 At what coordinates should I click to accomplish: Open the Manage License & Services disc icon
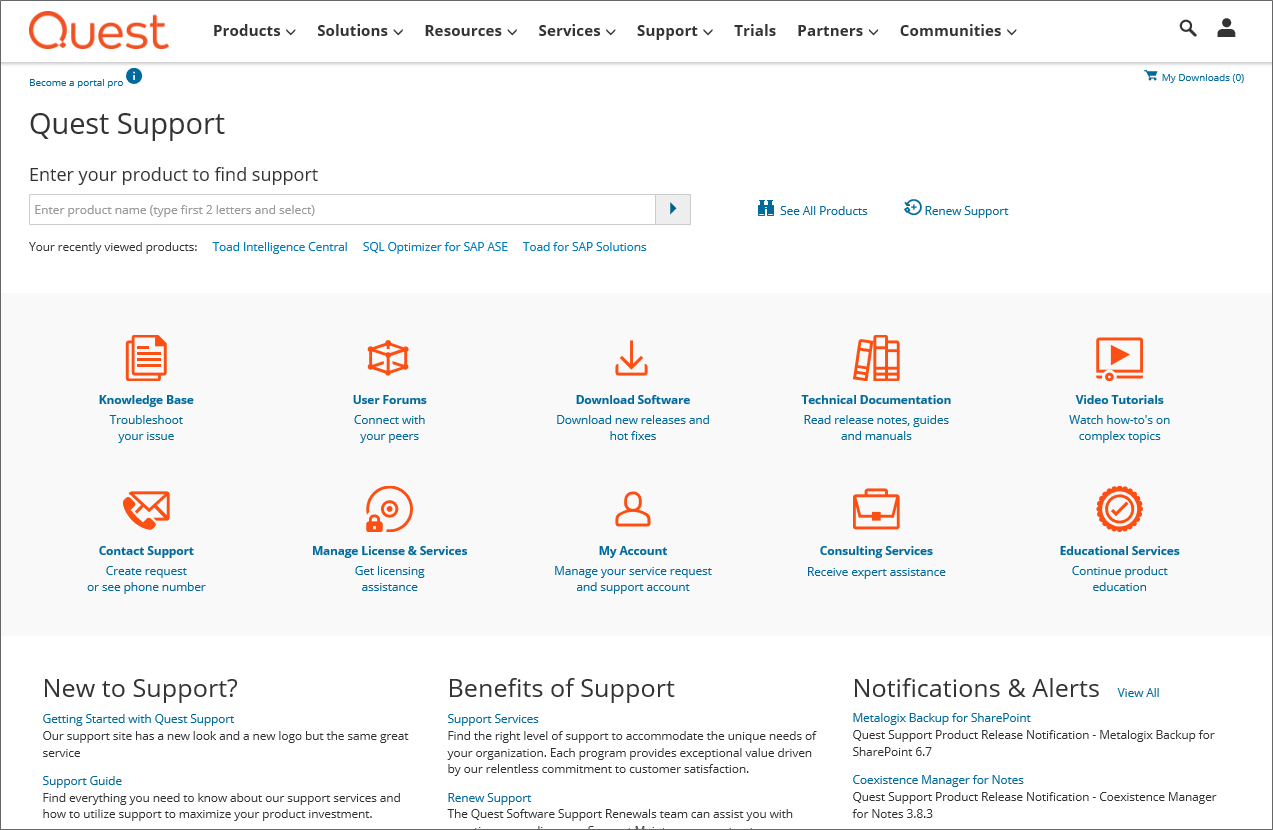[389, 509]
